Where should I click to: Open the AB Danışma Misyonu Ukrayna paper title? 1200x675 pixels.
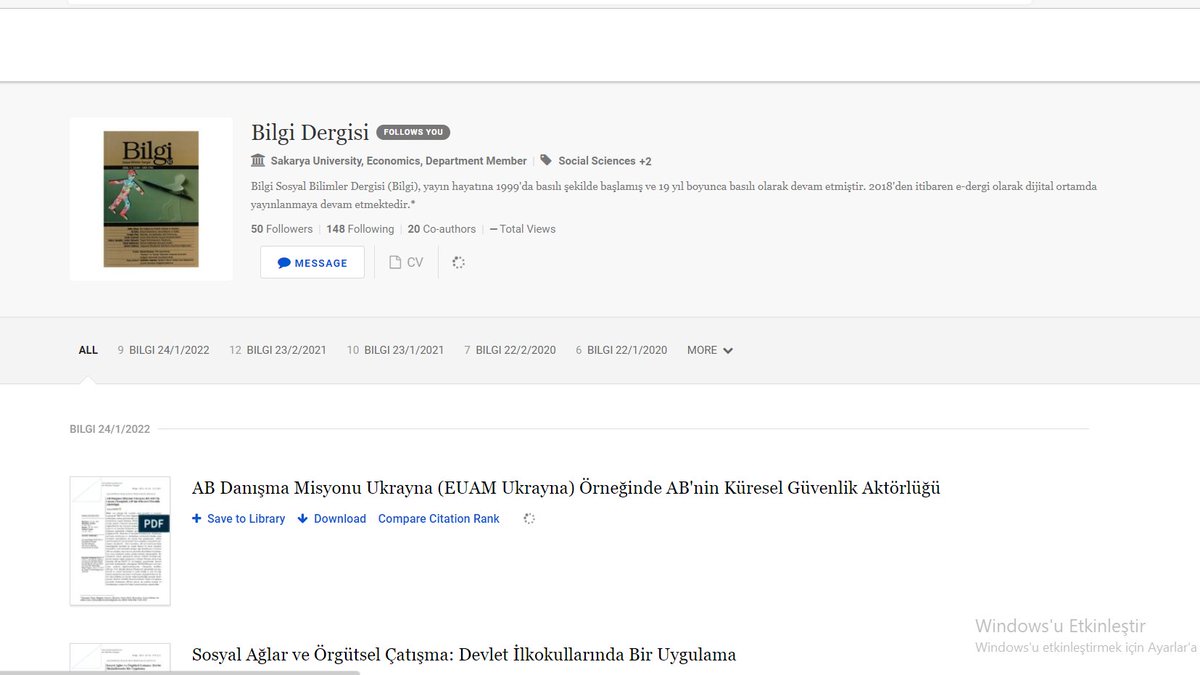[x=566, y=489]
